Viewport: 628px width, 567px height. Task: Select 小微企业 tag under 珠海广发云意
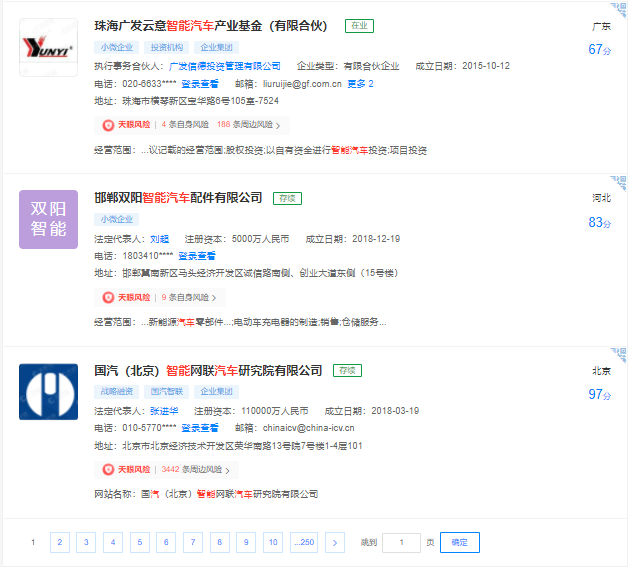(117, 47)
